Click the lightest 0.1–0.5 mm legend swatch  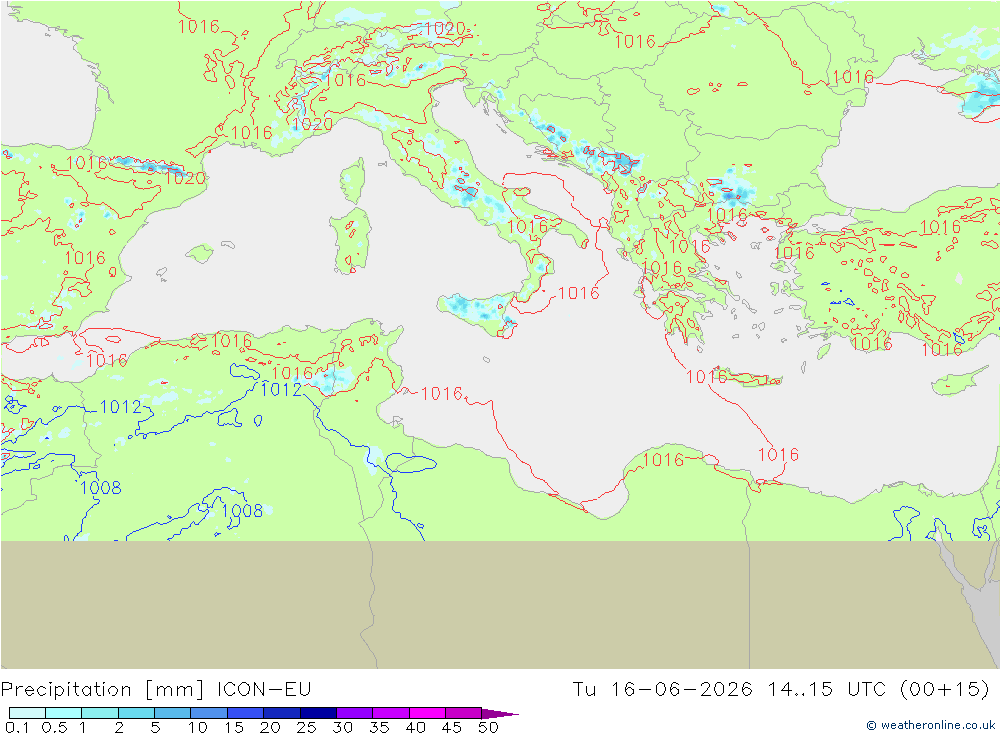tap(27, 713)
